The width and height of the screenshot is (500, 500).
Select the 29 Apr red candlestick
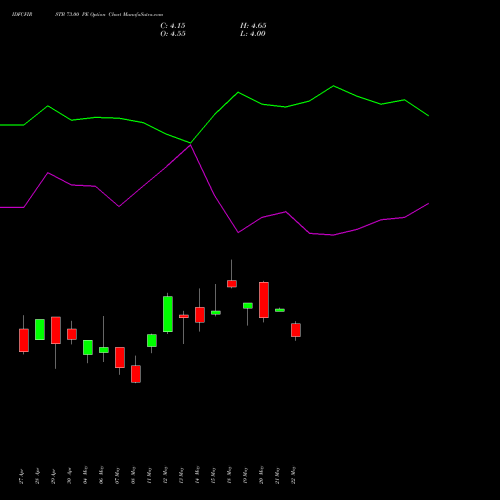[x=56, y=330]
